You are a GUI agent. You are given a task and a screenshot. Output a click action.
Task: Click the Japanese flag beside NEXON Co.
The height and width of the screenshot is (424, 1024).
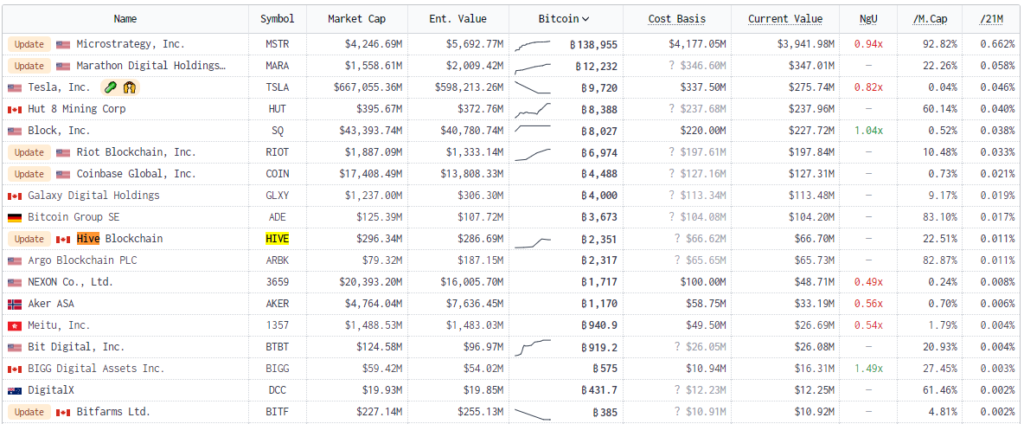[x=14, y=282]
